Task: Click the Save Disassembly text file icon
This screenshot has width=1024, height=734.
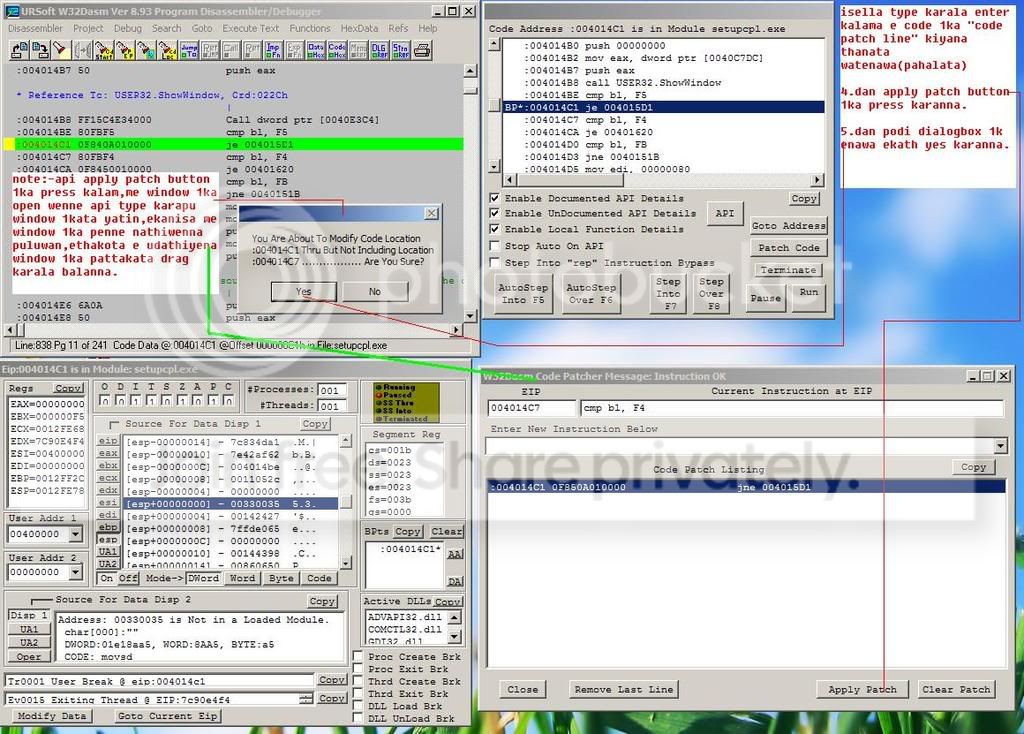Action: [39, 50]
